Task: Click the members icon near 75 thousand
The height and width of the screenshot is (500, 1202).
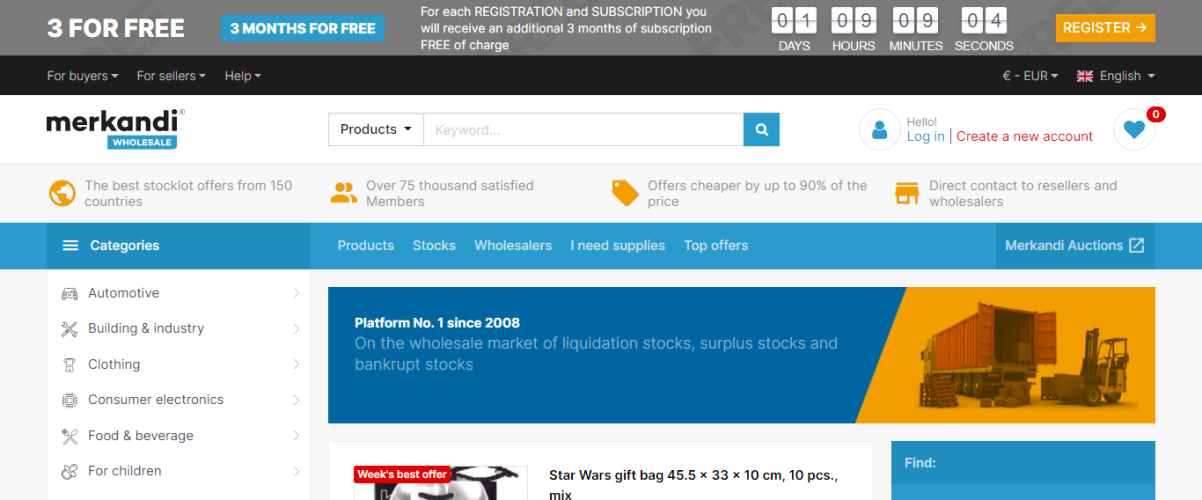Action: click(x=344, y=192)
